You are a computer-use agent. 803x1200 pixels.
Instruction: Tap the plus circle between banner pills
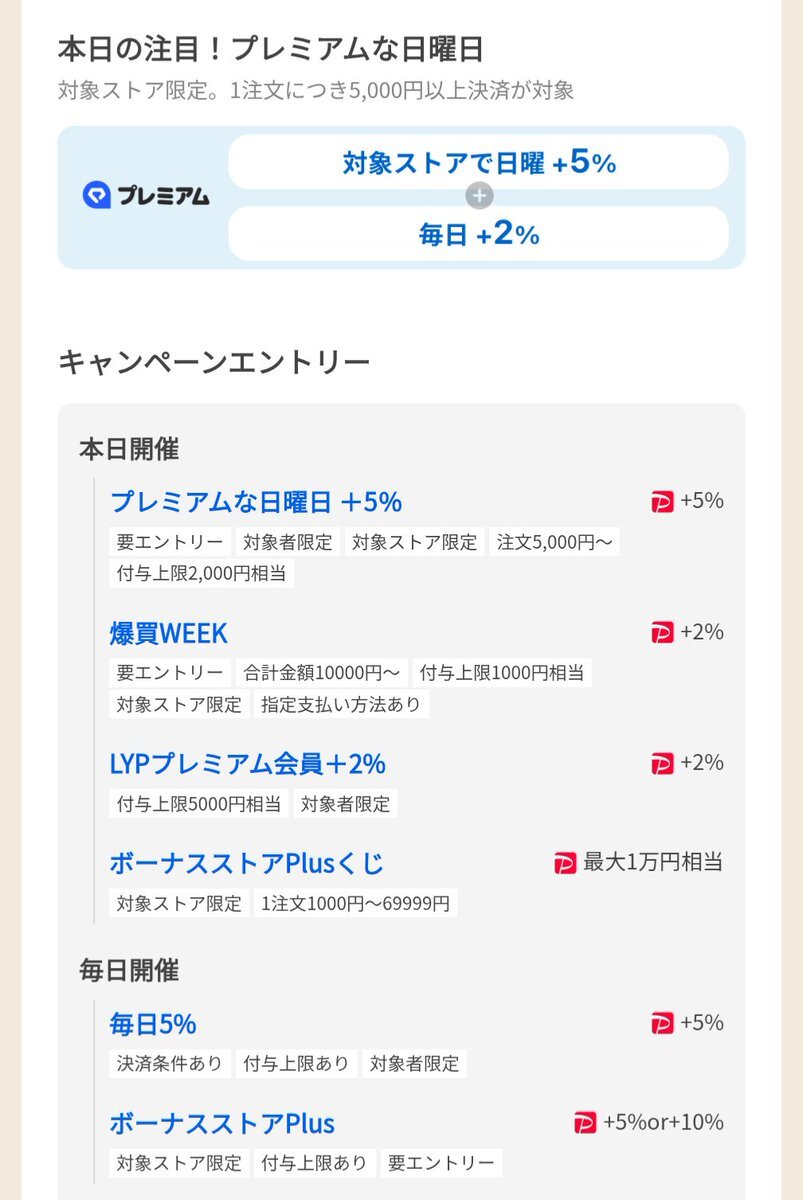pyautogui.click(x=479, y=196)
